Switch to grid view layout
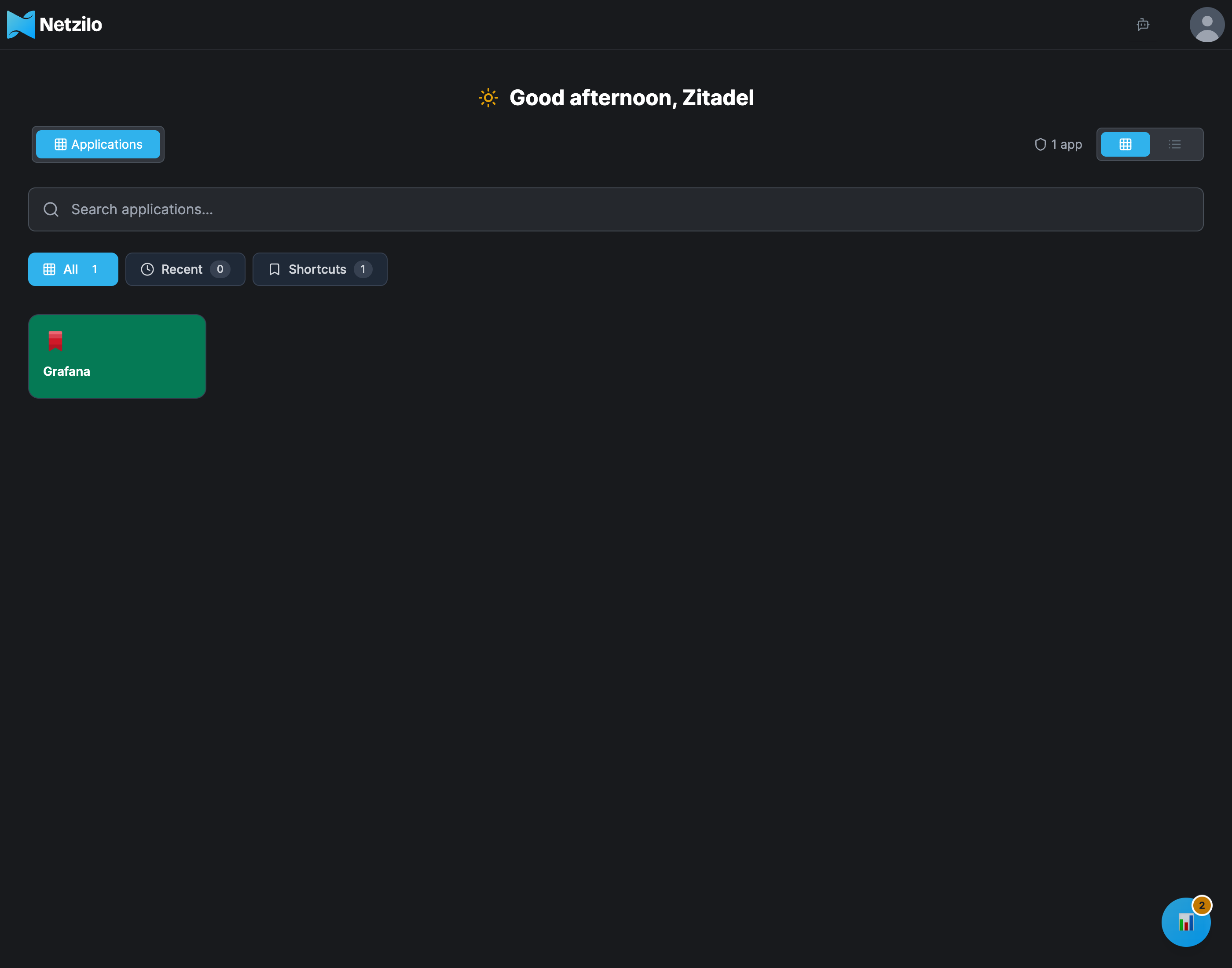Screen dimensions: 1232x968 [x=1126, y=144]
